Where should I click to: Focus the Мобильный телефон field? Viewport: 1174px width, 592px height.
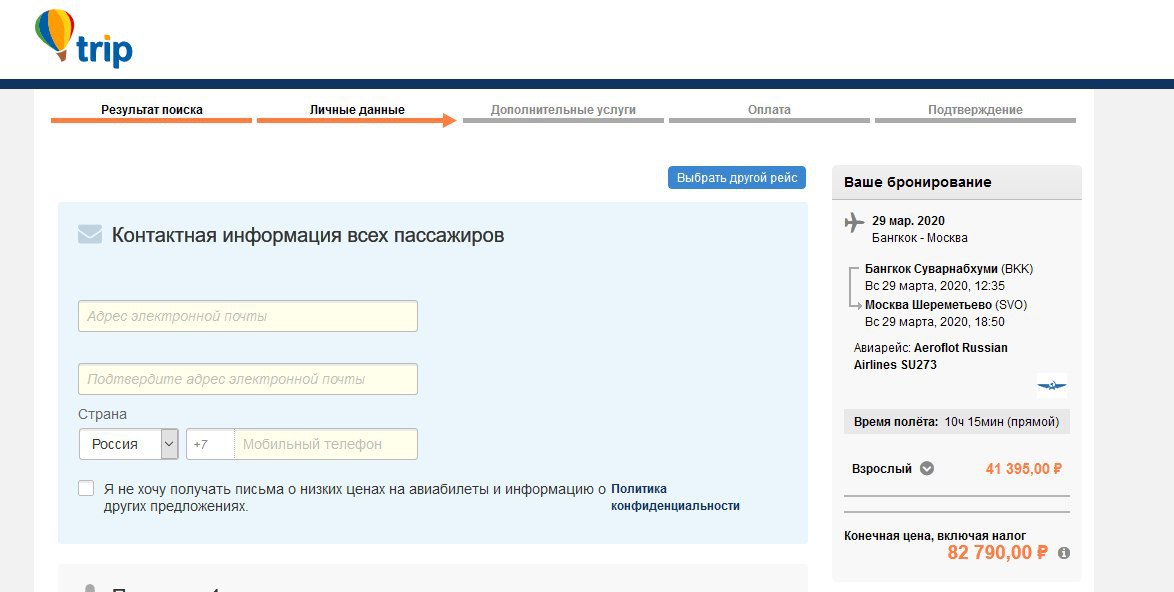pos(326,444)
